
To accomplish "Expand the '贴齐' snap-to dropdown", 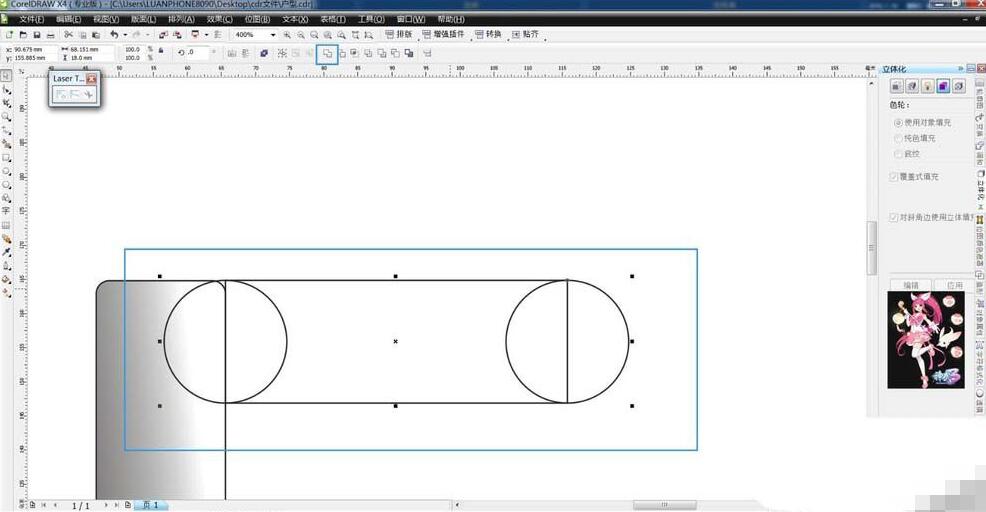I will pos(525,35).
